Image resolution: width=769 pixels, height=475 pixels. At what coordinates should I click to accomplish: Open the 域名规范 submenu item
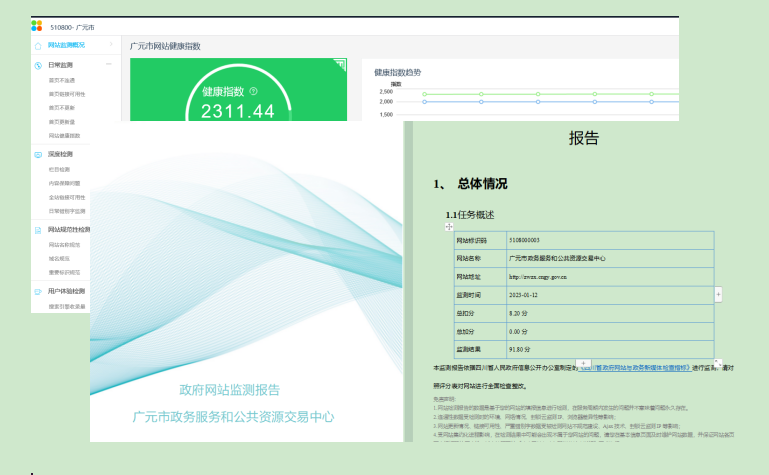click(x=59, y=258)
